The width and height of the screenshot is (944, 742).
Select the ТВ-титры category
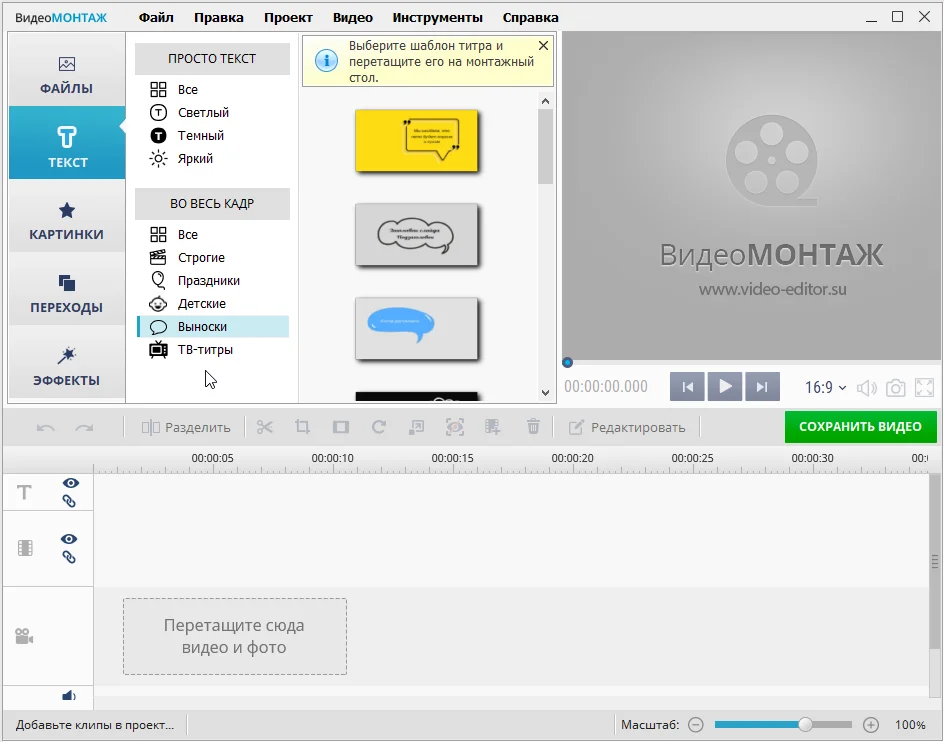[x=205, y=350]
